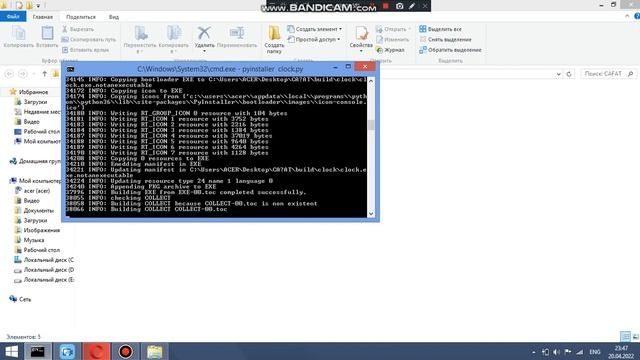This screenshot has height=360, width=640.
Task: Select Избранное in navigation pane
Action: 33,92
